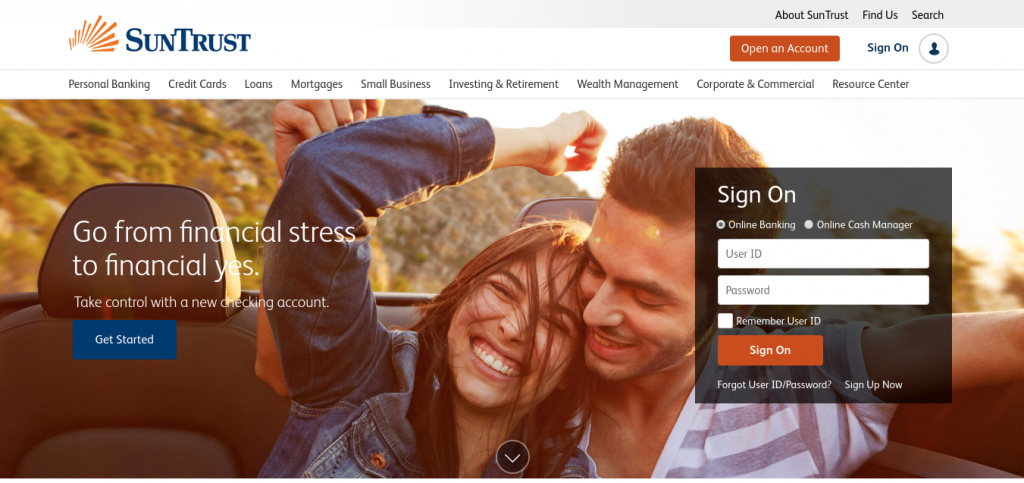Image resolution: width=1024 pixels, height=483 pixels.
Task: Expand the Credit Cards navigation menu
Action: 197,84
